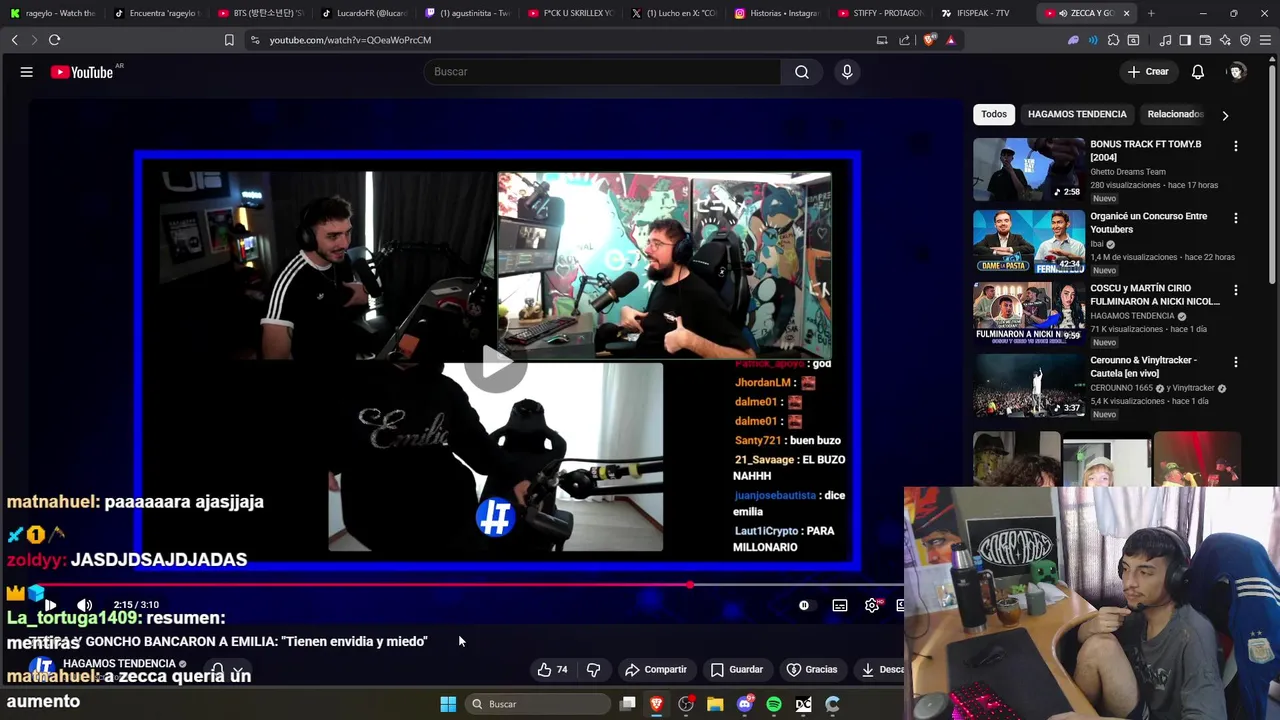Open COSCU Y MARTÍN CIRIO video title
Screen dimensions: 1280x720
coord(1154,294)
